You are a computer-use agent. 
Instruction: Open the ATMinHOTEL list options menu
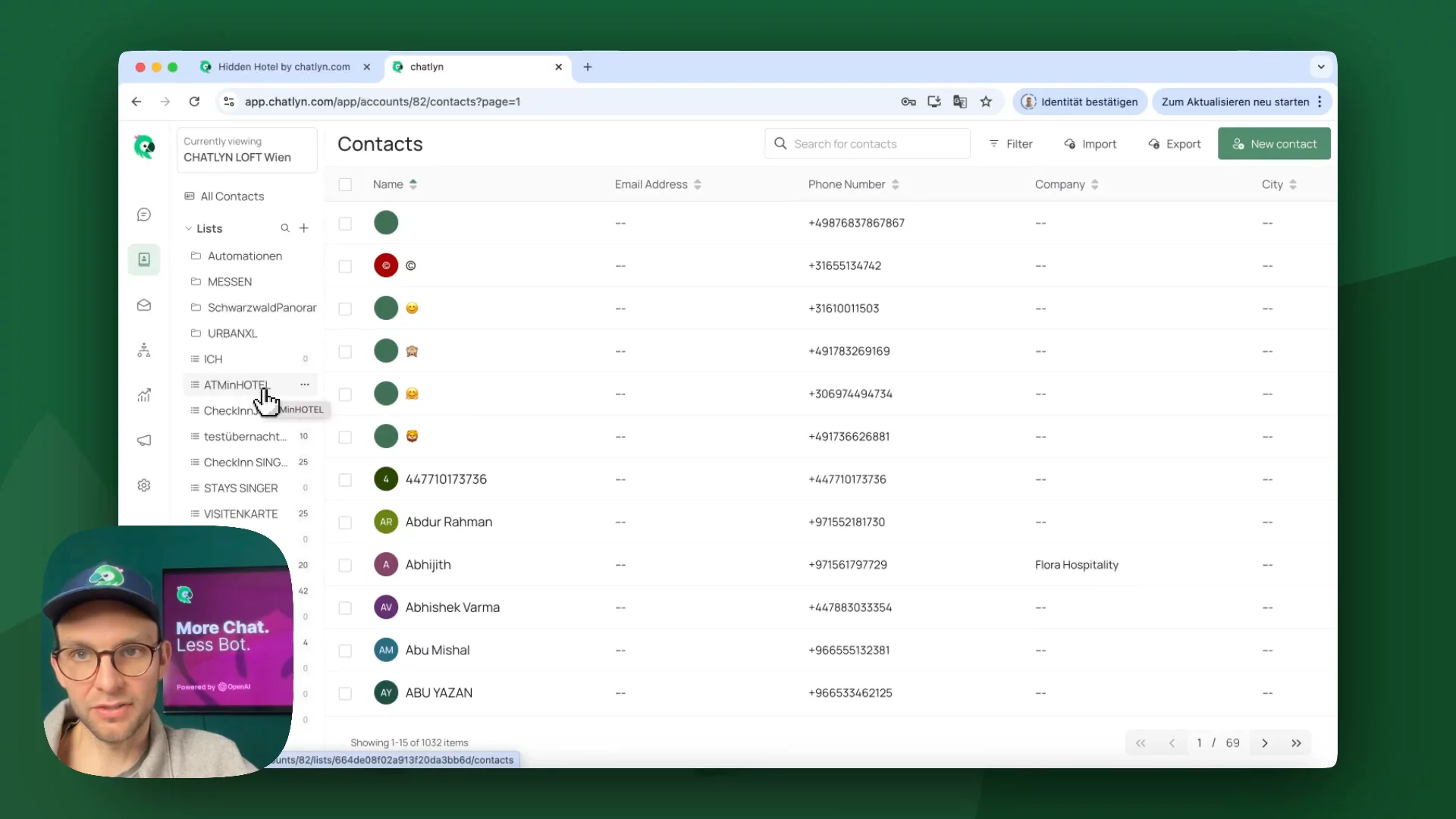point(305,384)
